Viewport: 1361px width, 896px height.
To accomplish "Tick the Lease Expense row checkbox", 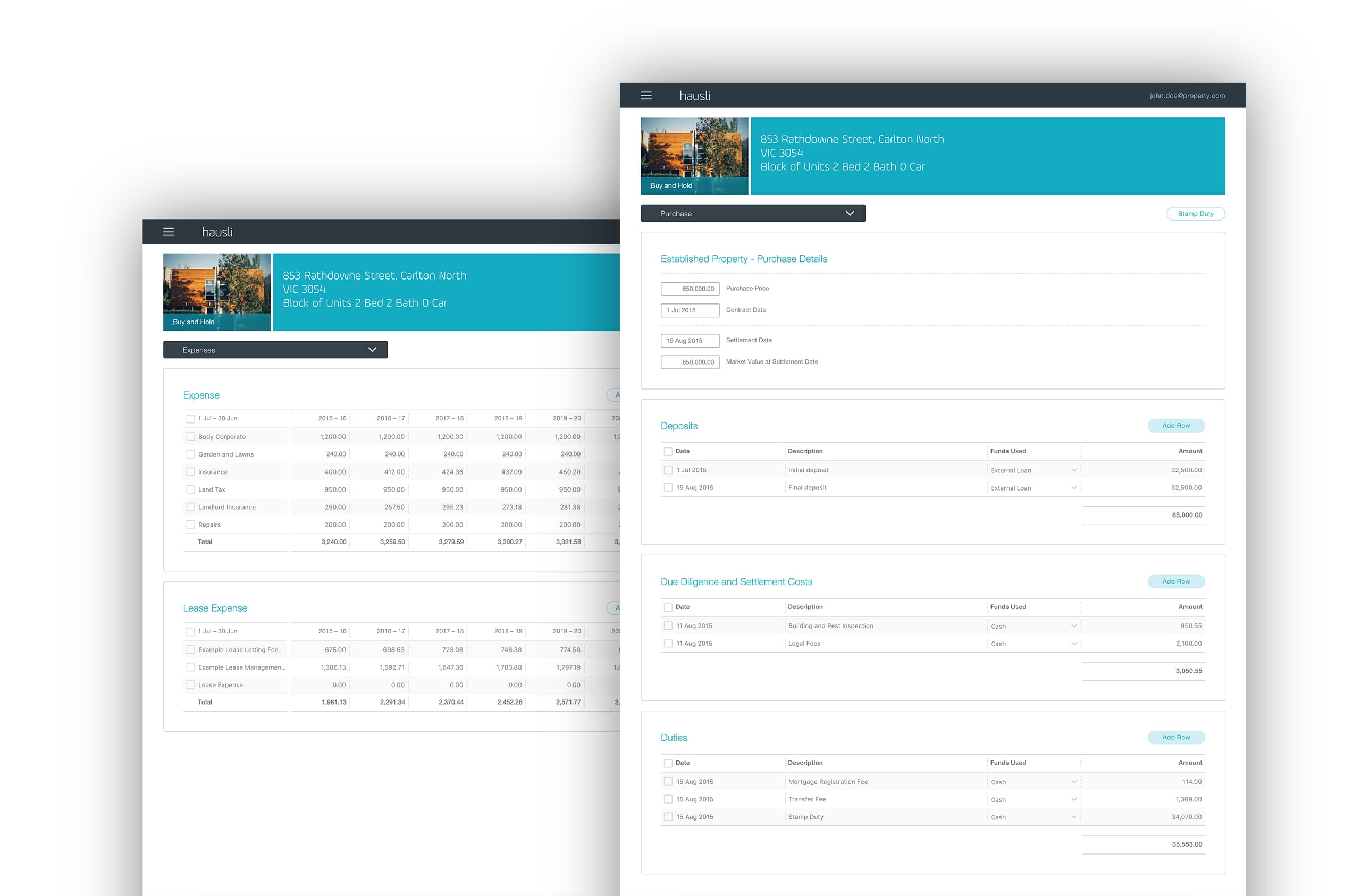I will pyautogui.click(x=190, y=684).
